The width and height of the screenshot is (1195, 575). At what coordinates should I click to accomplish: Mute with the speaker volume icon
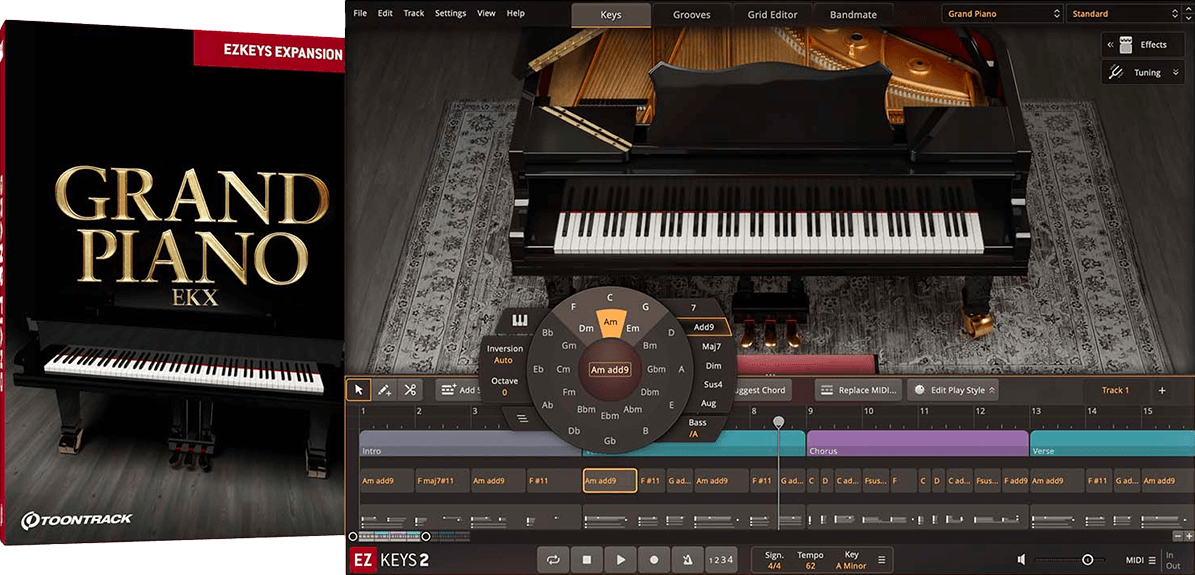(x=1021, y=560)
